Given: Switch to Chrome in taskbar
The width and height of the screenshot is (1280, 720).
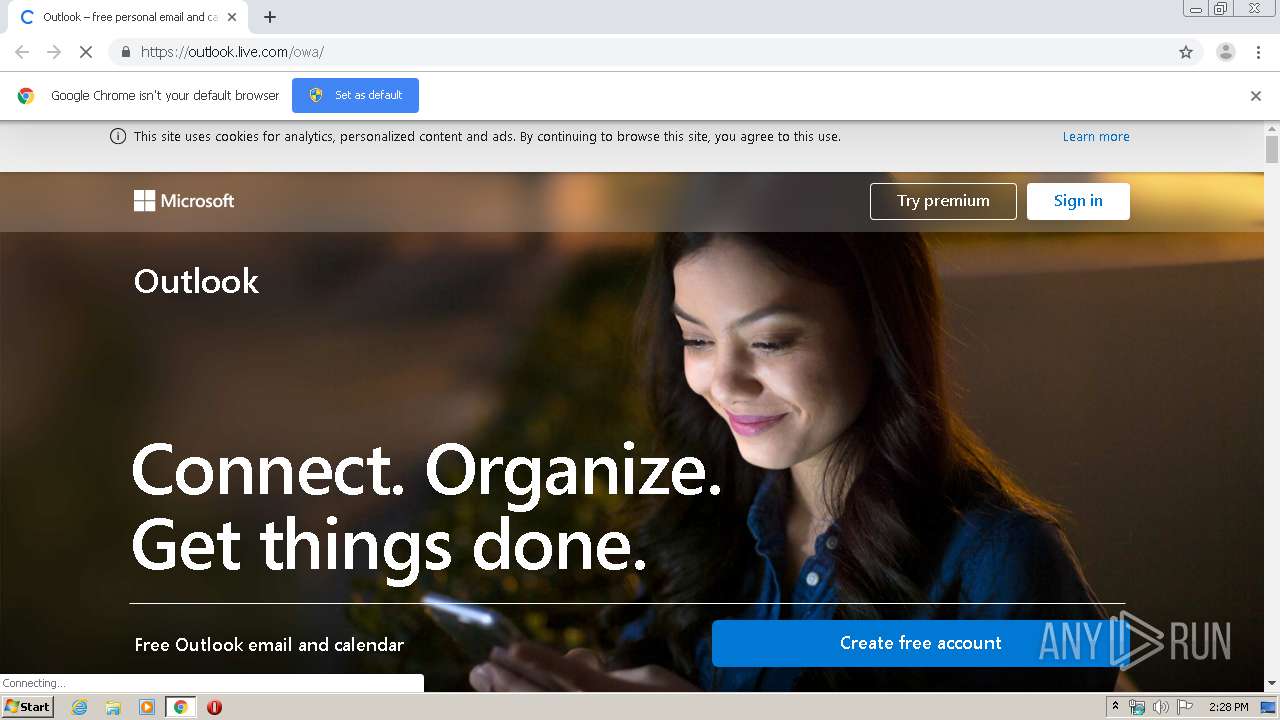Looking at the screenshot, I should 181,707.
